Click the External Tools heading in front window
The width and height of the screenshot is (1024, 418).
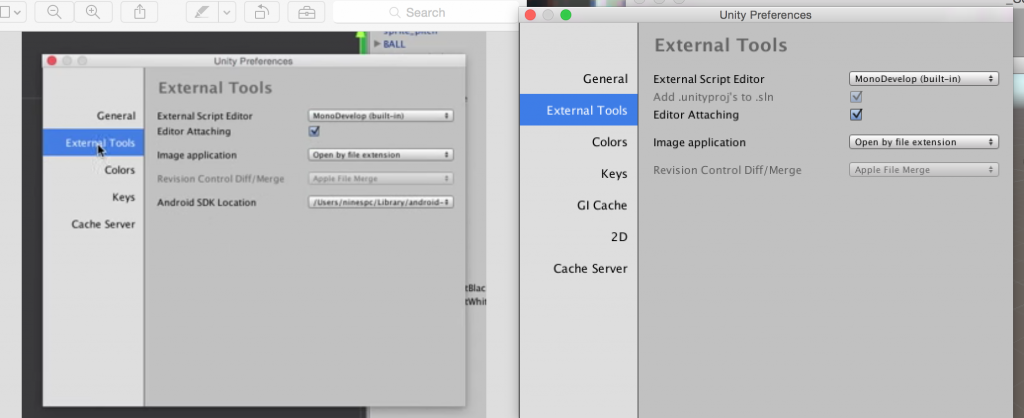720,45
